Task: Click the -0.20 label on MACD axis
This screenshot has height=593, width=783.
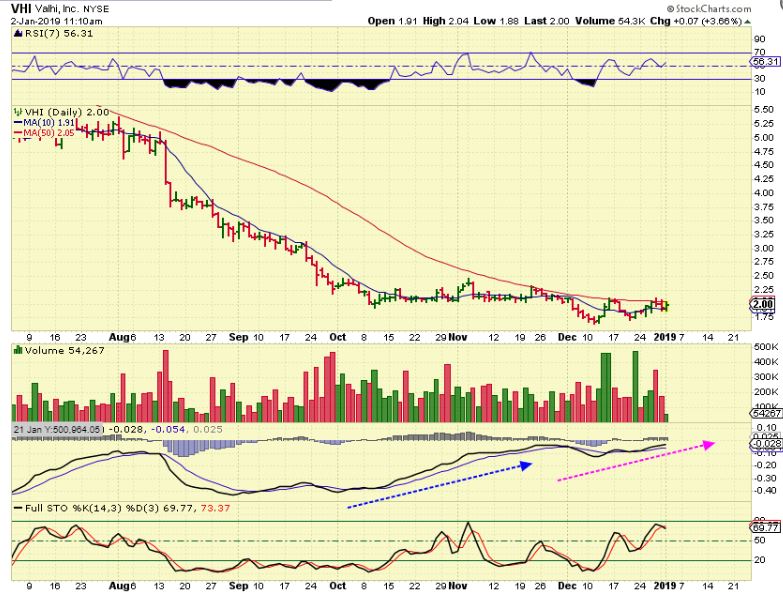Action: click(766, 465)
